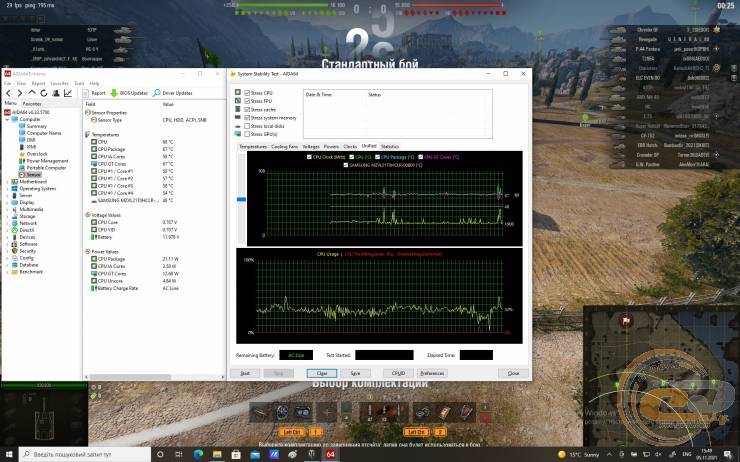Open File Explorer from taskbar

(x=217, y=454)
